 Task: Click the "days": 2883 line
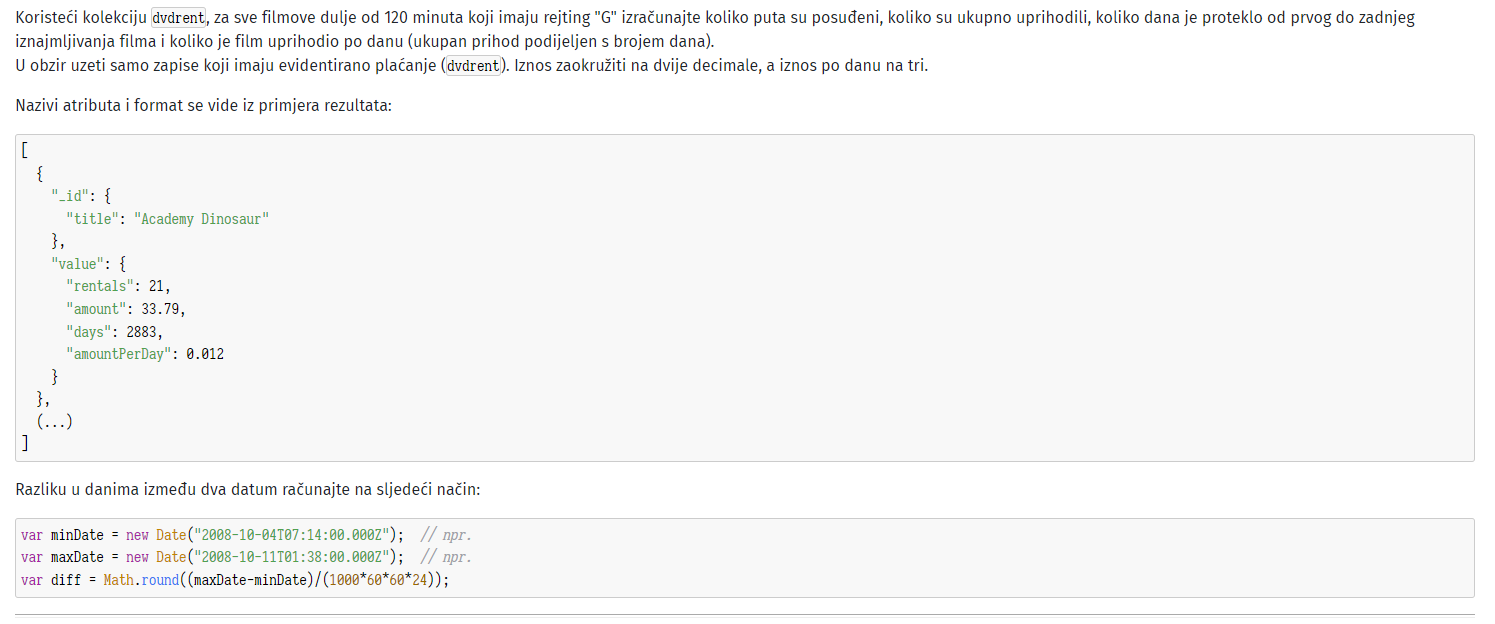pos(114,332)
